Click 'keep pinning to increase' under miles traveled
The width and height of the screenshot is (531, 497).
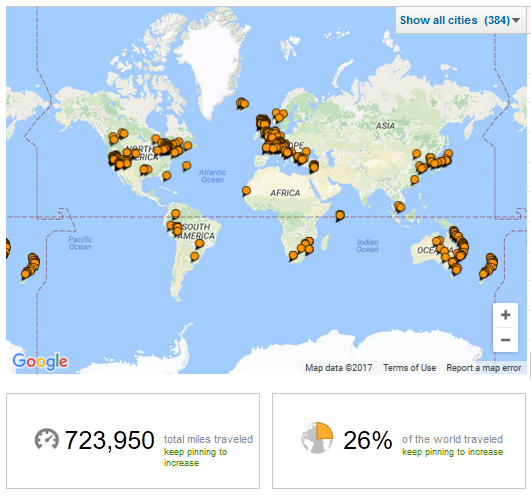195,457
